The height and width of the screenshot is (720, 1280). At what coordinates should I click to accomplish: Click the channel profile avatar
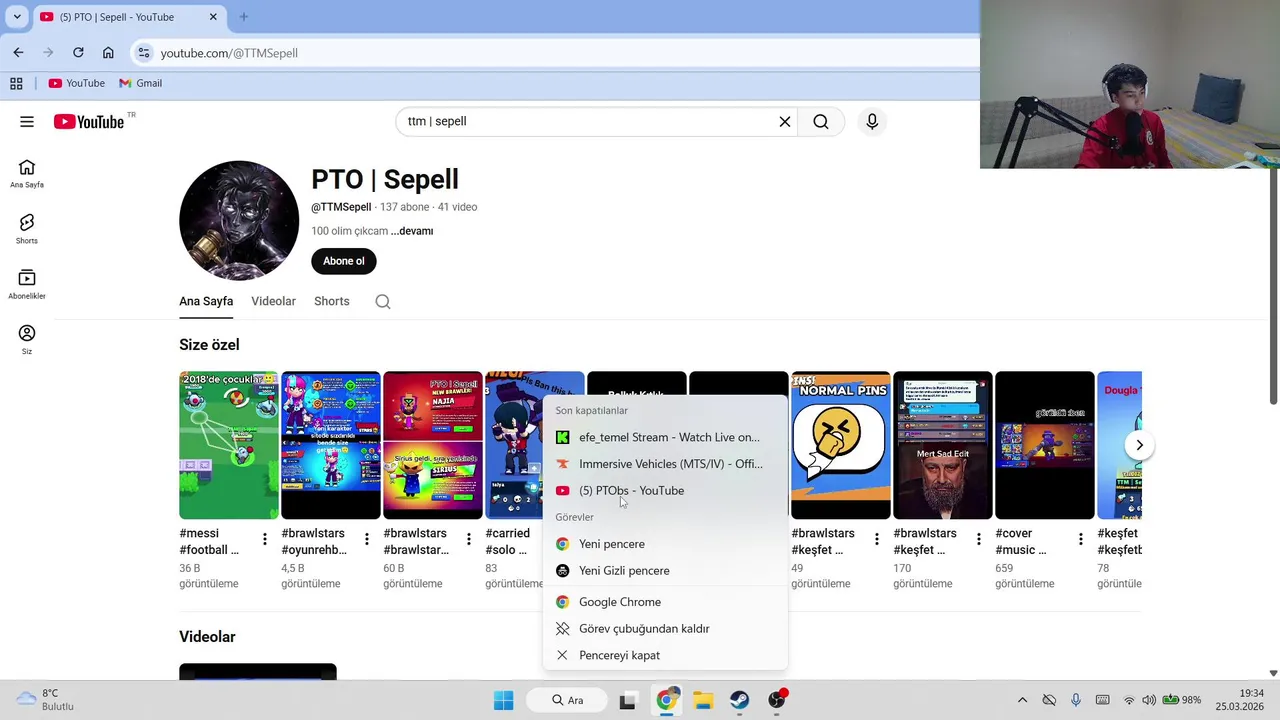[x=239, y=221]
